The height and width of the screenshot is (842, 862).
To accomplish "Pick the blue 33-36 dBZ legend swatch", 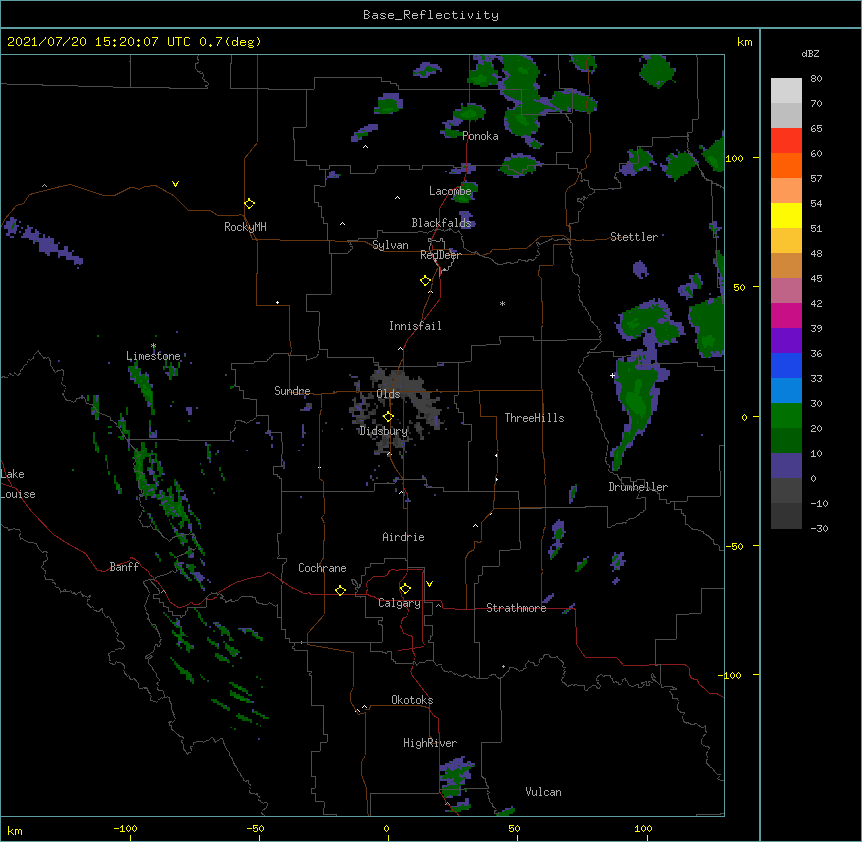I will pos(786,365).
